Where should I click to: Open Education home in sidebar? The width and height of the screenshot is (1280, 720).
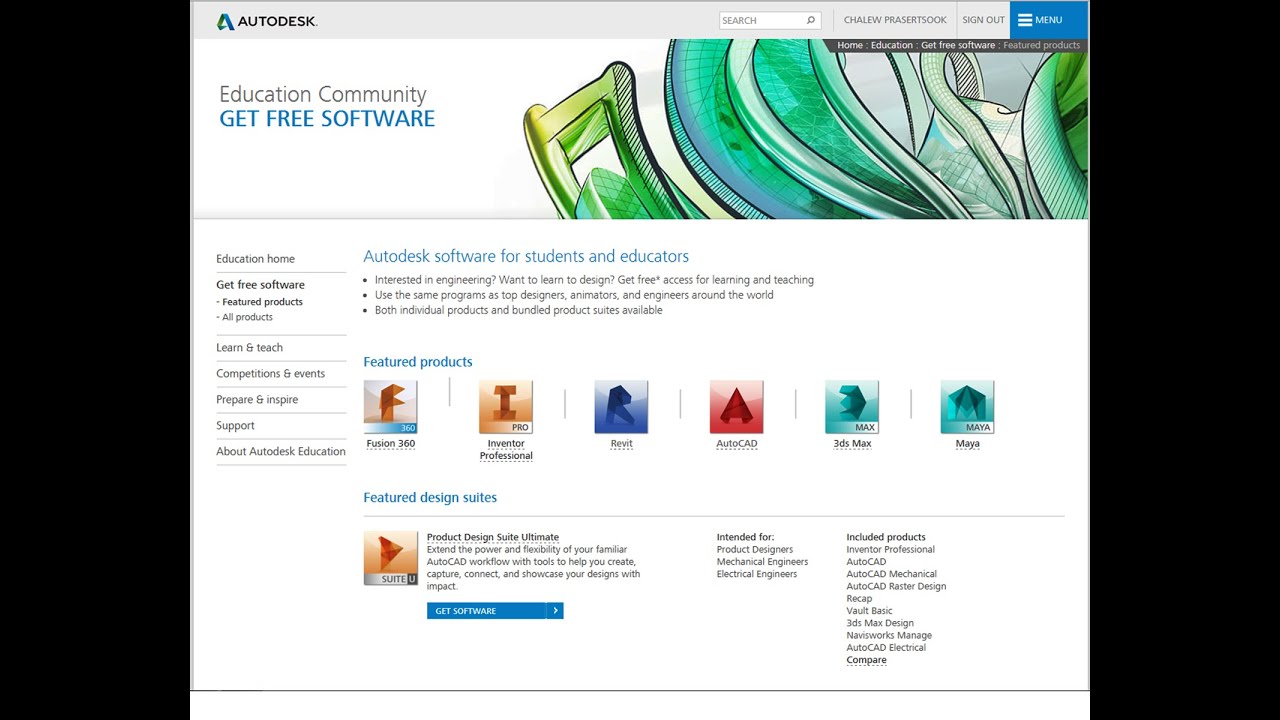click(x=255, y=259)
